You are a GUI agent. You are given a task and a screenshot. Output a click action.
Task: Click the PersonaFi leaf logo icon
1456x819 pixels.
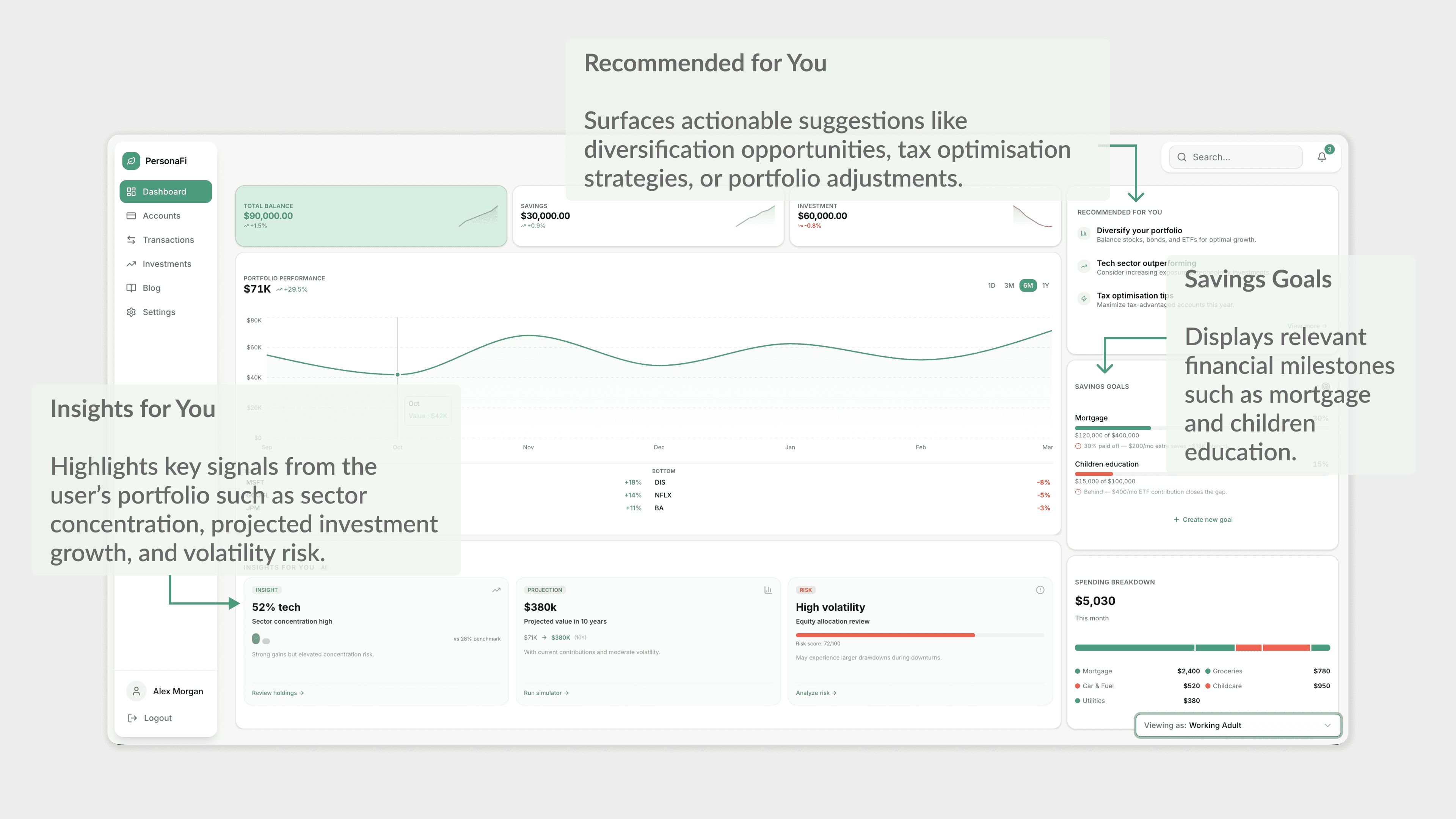[x=131, y=160]
